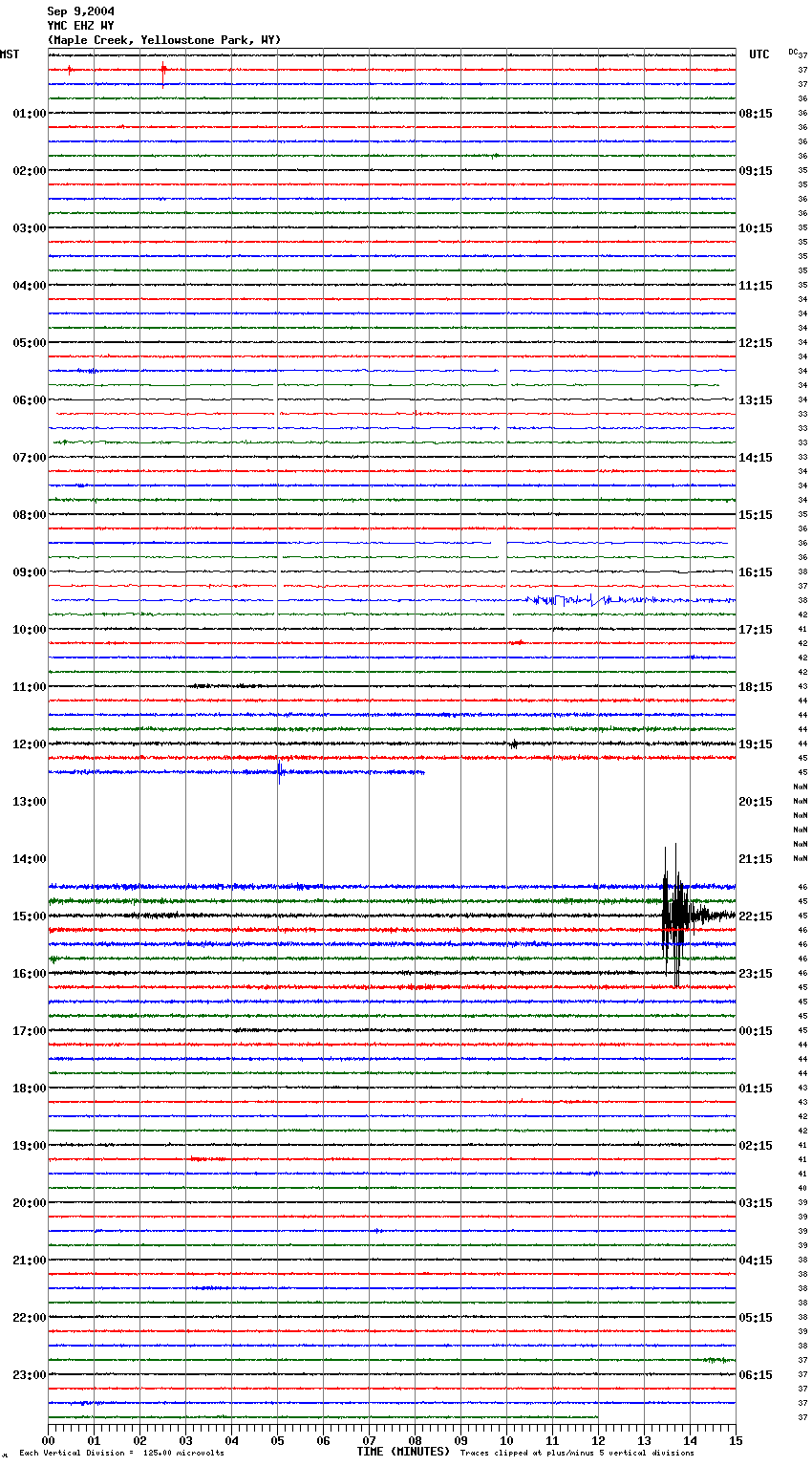Click minute '10' on the bottom axis
Image resolution: width=812 pixels, height=1466 pixels.
pos(506,1440)
